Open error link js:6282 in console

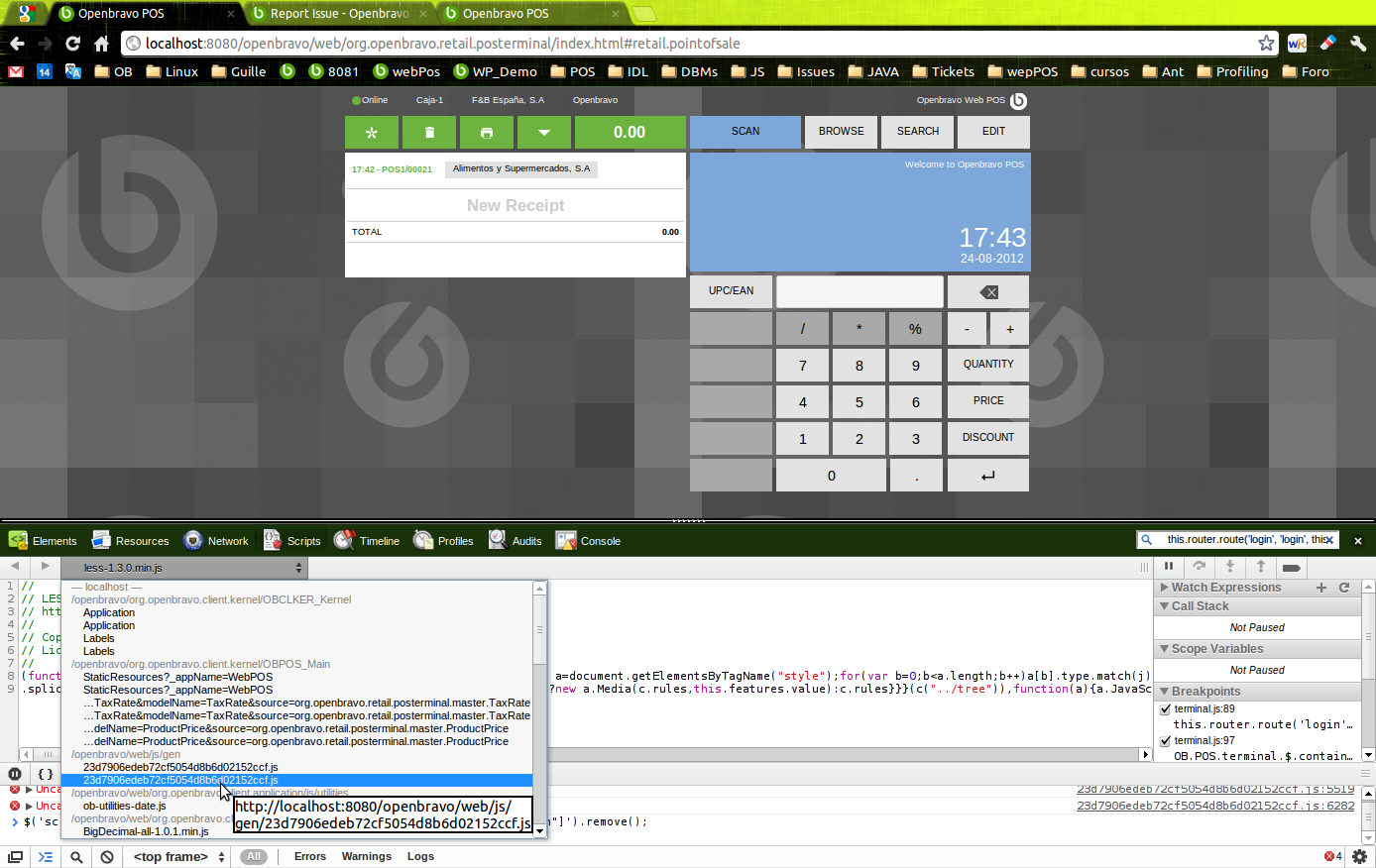(1215, 806)
